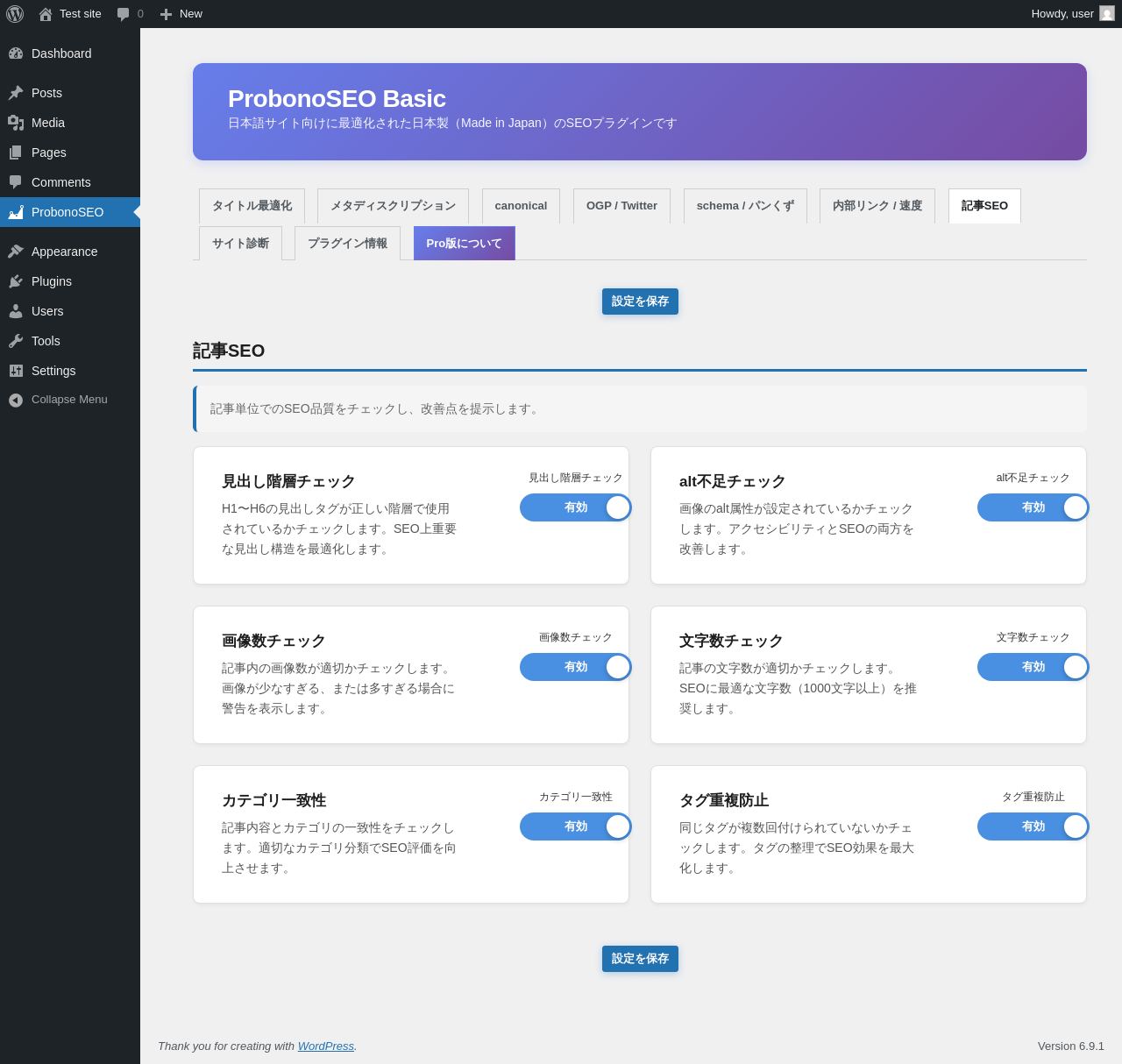Click the Comments speech bubble sidebar icon
Viewport: 1122px width, 1064px height.
point(16,182)
